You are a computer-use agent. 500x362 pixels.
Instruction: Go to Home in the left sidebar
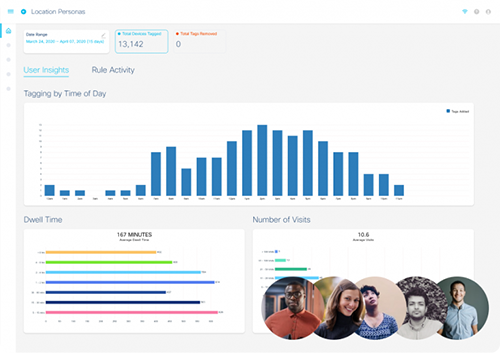click(x=9, y=31)
